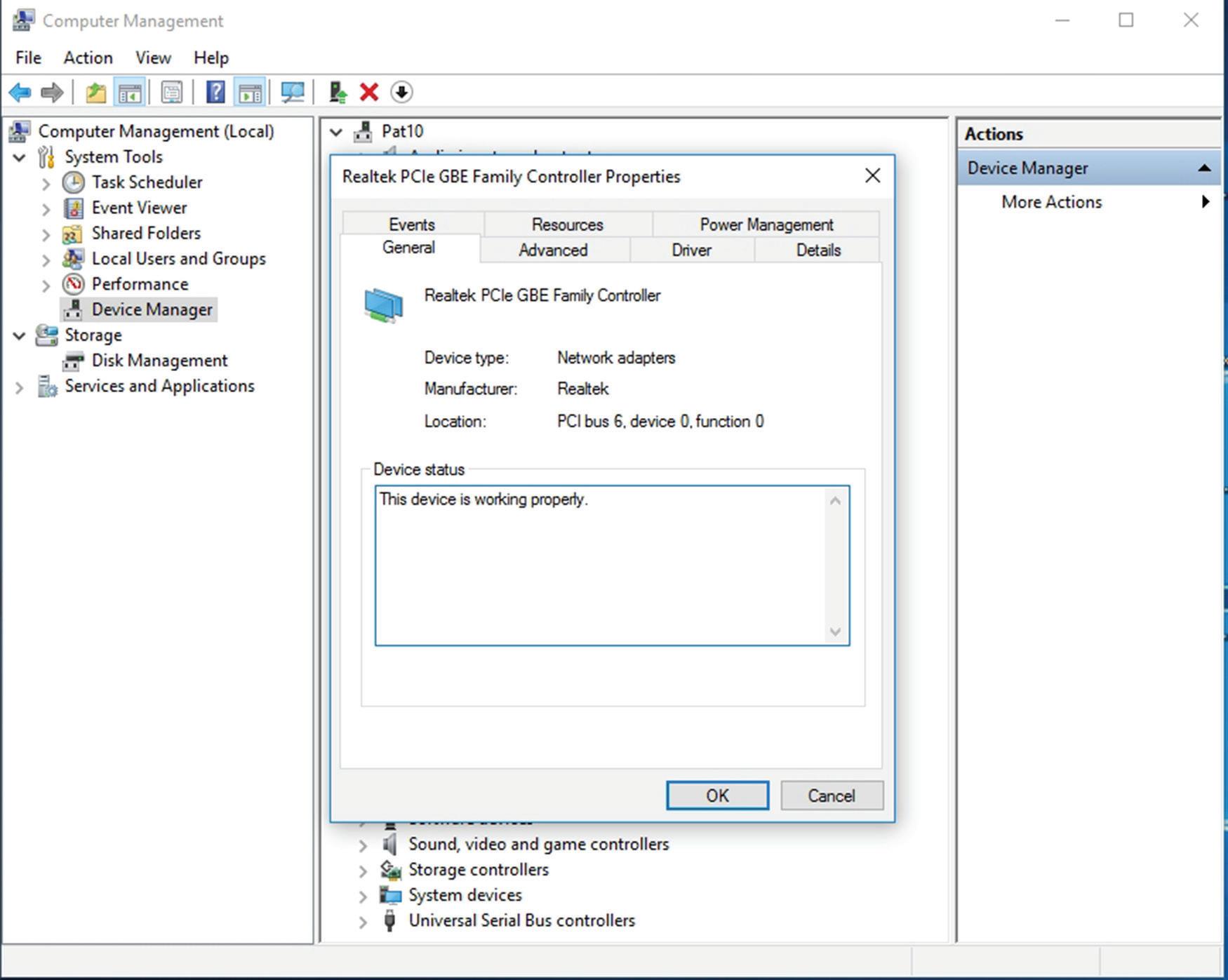Viewport: 1228px width, 980px height.
Task: Click the Local Users and Groups icon
Action: 73,259
